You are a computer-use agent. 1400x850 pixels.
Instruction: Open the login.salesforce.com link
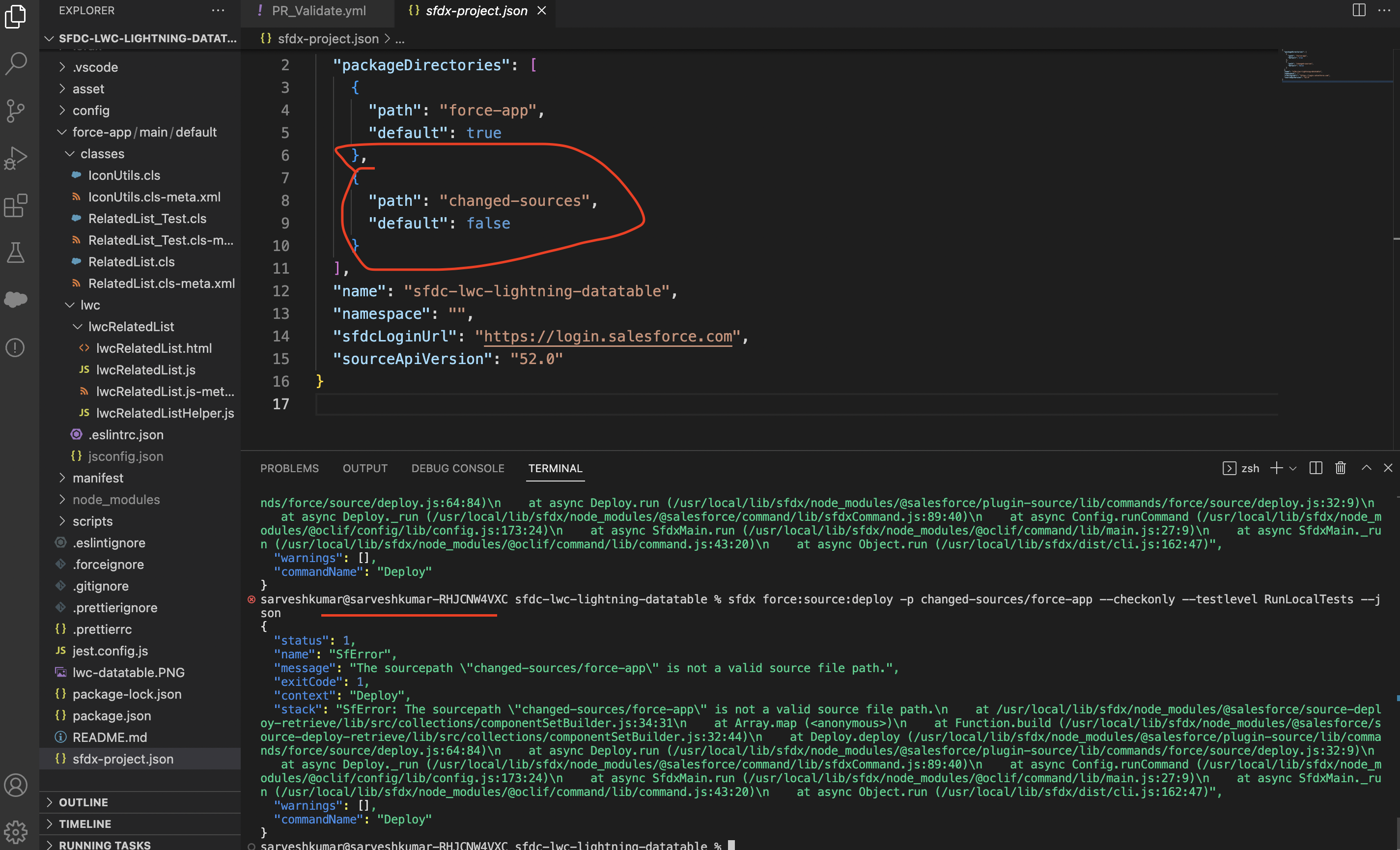(x=608, y=336)
